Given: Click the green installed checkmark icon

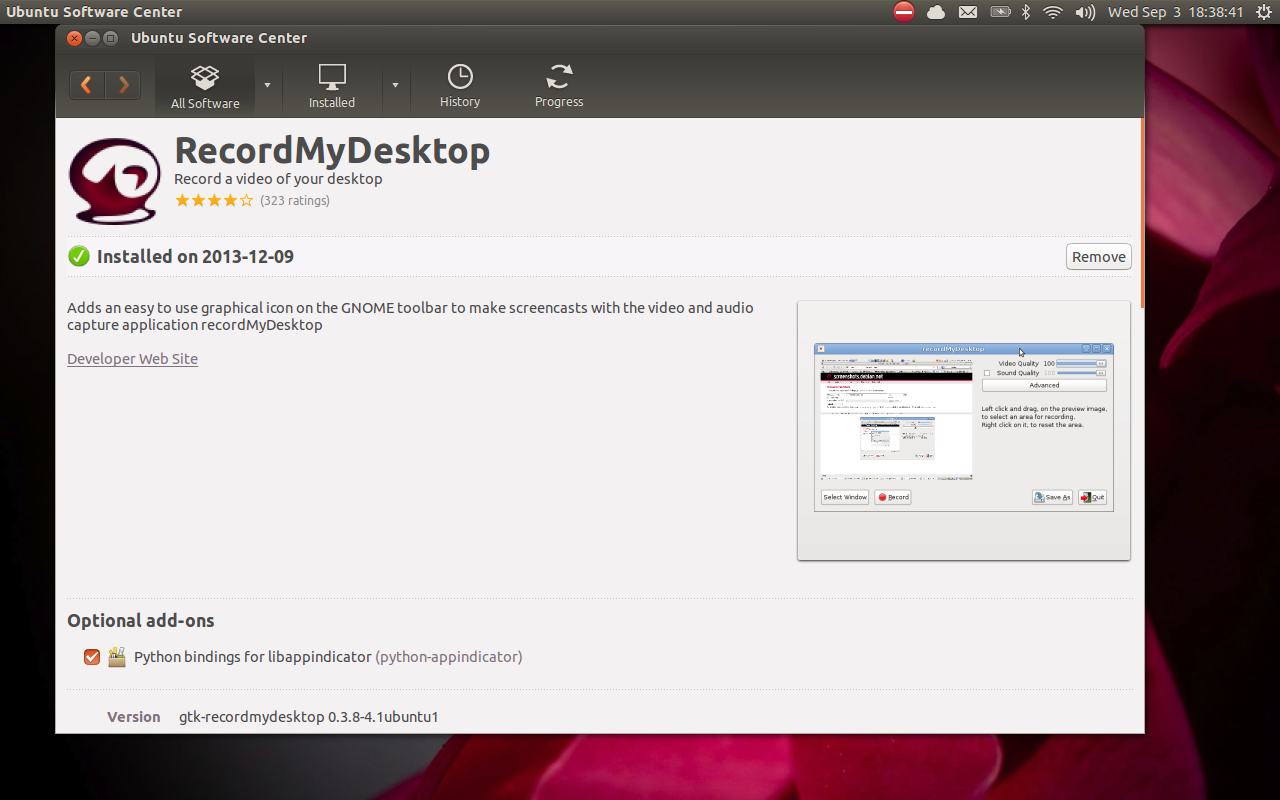Looking at the screenshot, I should pyautogui.click(x=78, y=256).
